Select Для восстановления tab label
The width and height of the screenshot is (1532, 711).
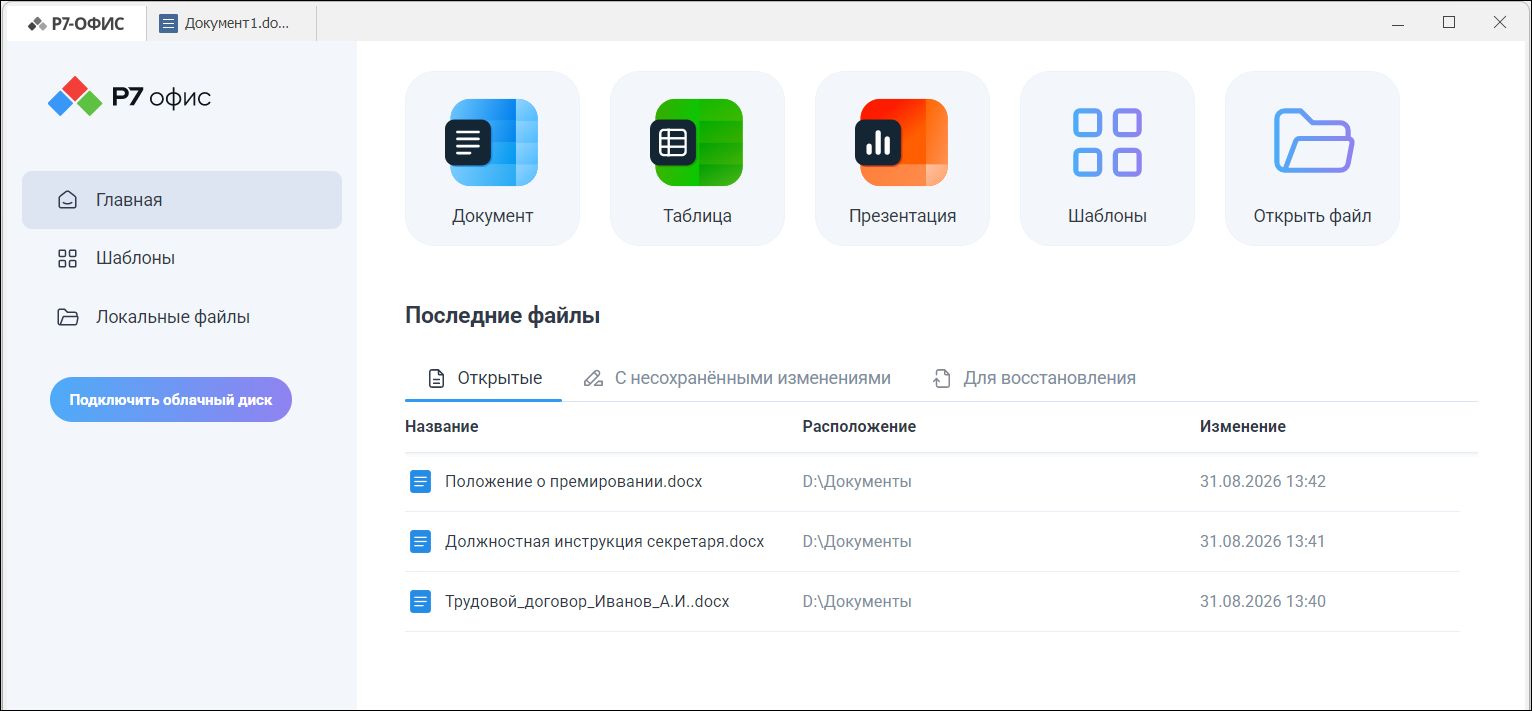point(1050,378)
